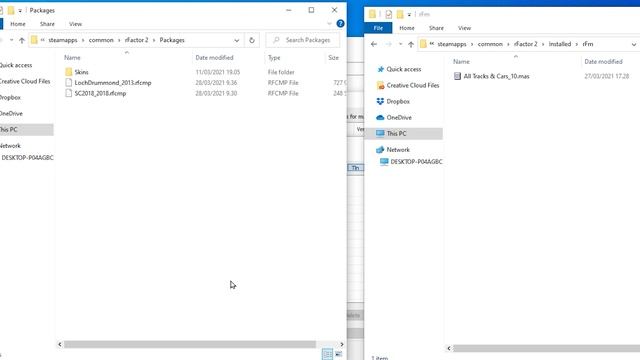Click scroll left arrow in rFm window

click(x=449, y=348)
